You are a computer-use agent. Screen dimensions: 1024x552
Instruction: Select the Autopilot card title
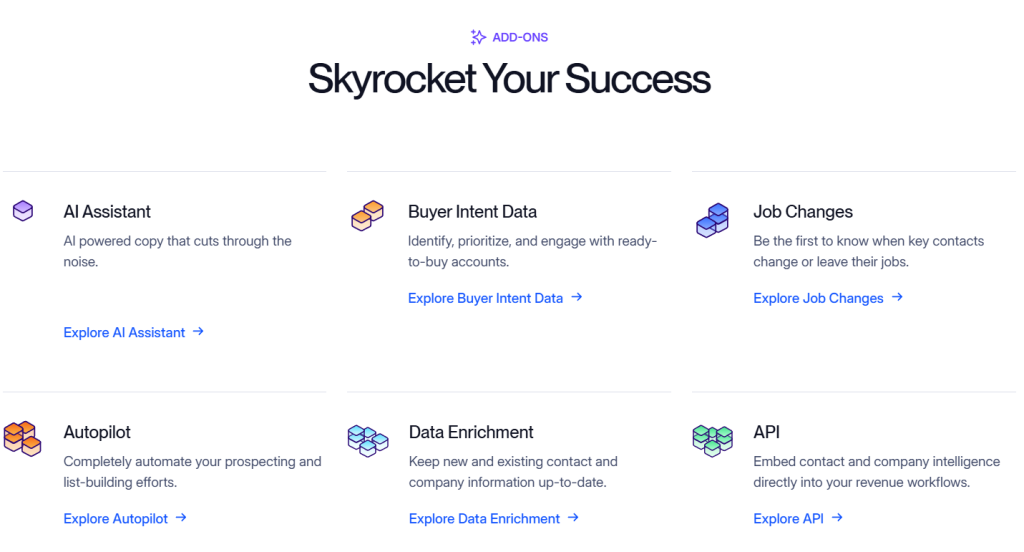click(x=97, y=432)
